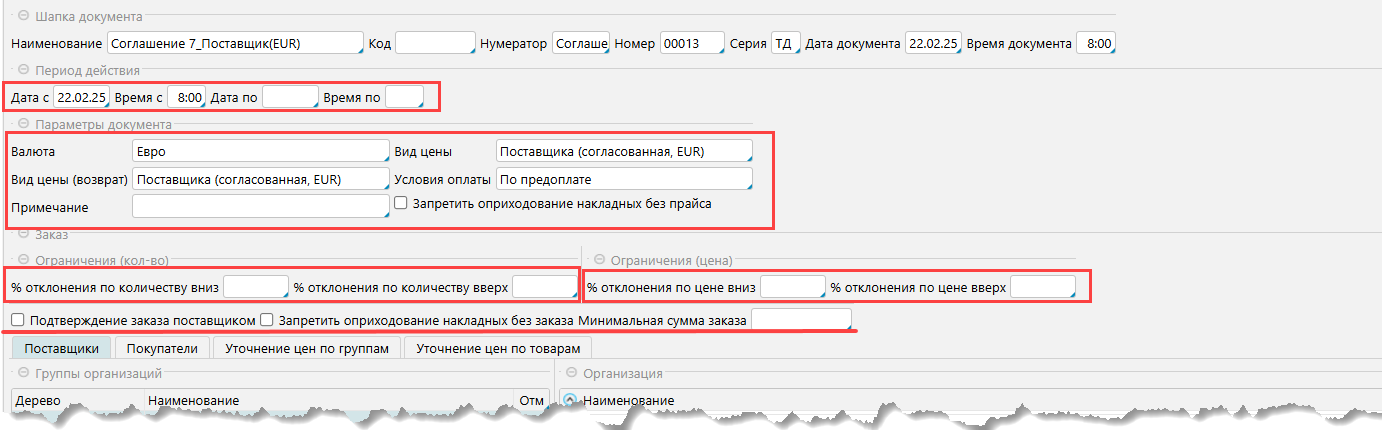Switch to the Покупатели tab
This screenshot has height=430, width=1382.
click(162, 348)
